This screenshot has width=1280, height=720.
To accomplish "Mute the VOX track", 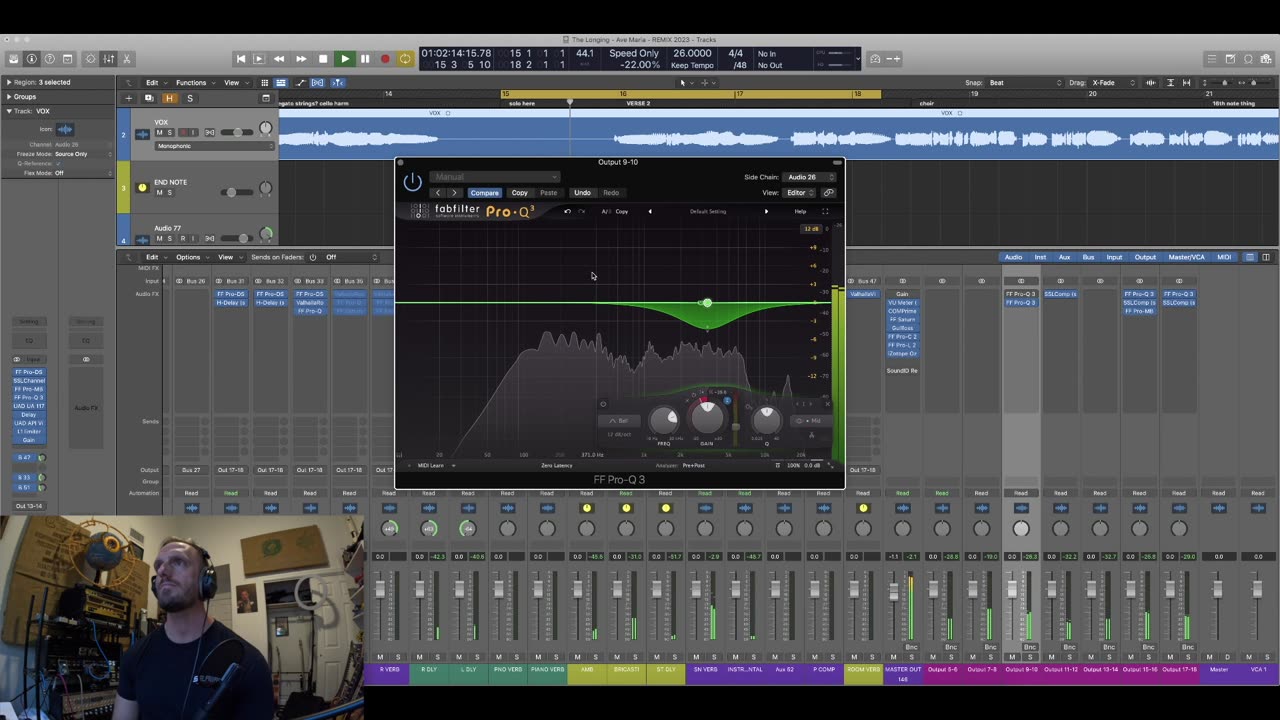I will 159,133.
